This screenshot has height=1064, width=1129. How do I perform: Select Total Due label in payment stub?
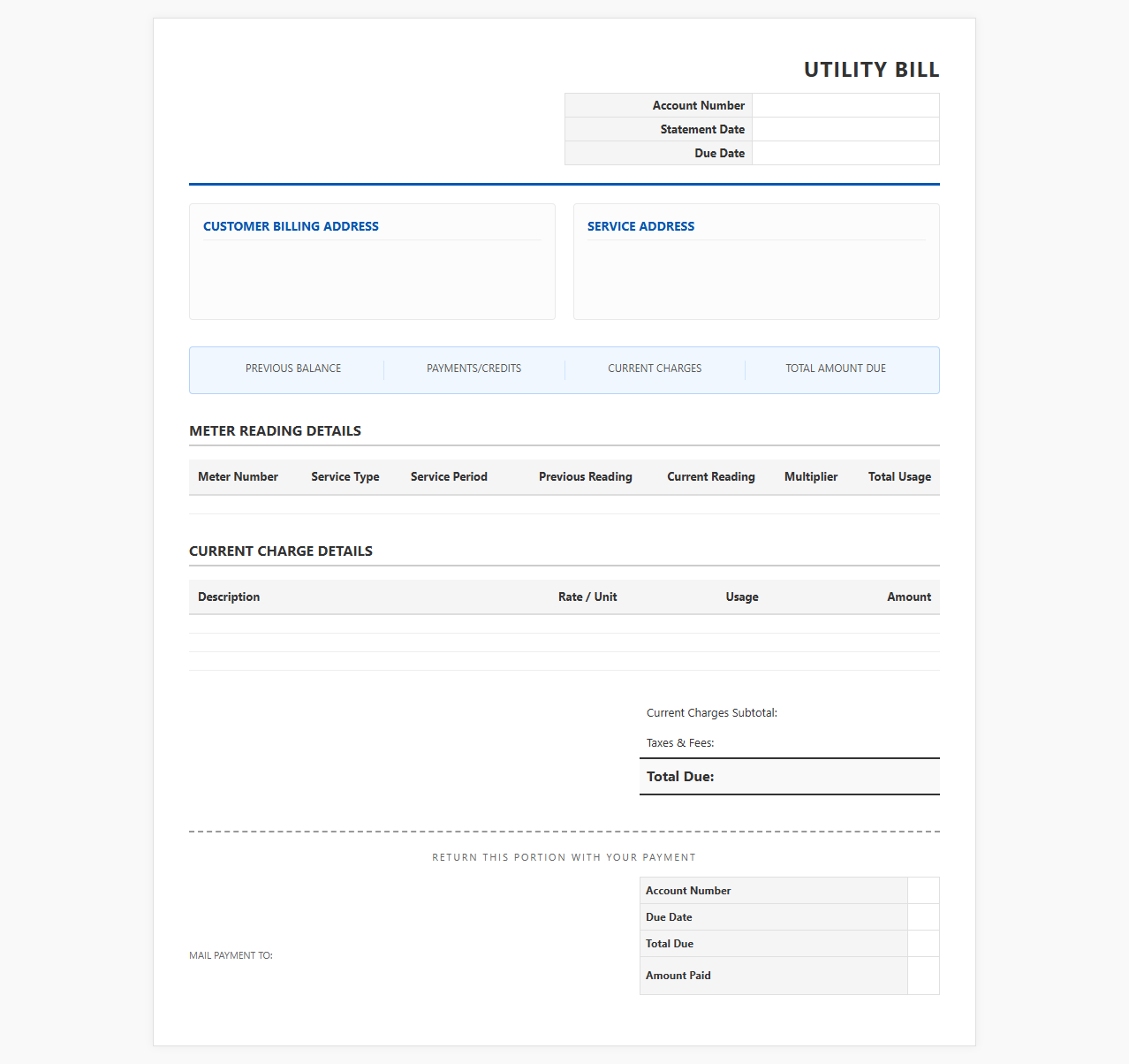pos(670,944)
